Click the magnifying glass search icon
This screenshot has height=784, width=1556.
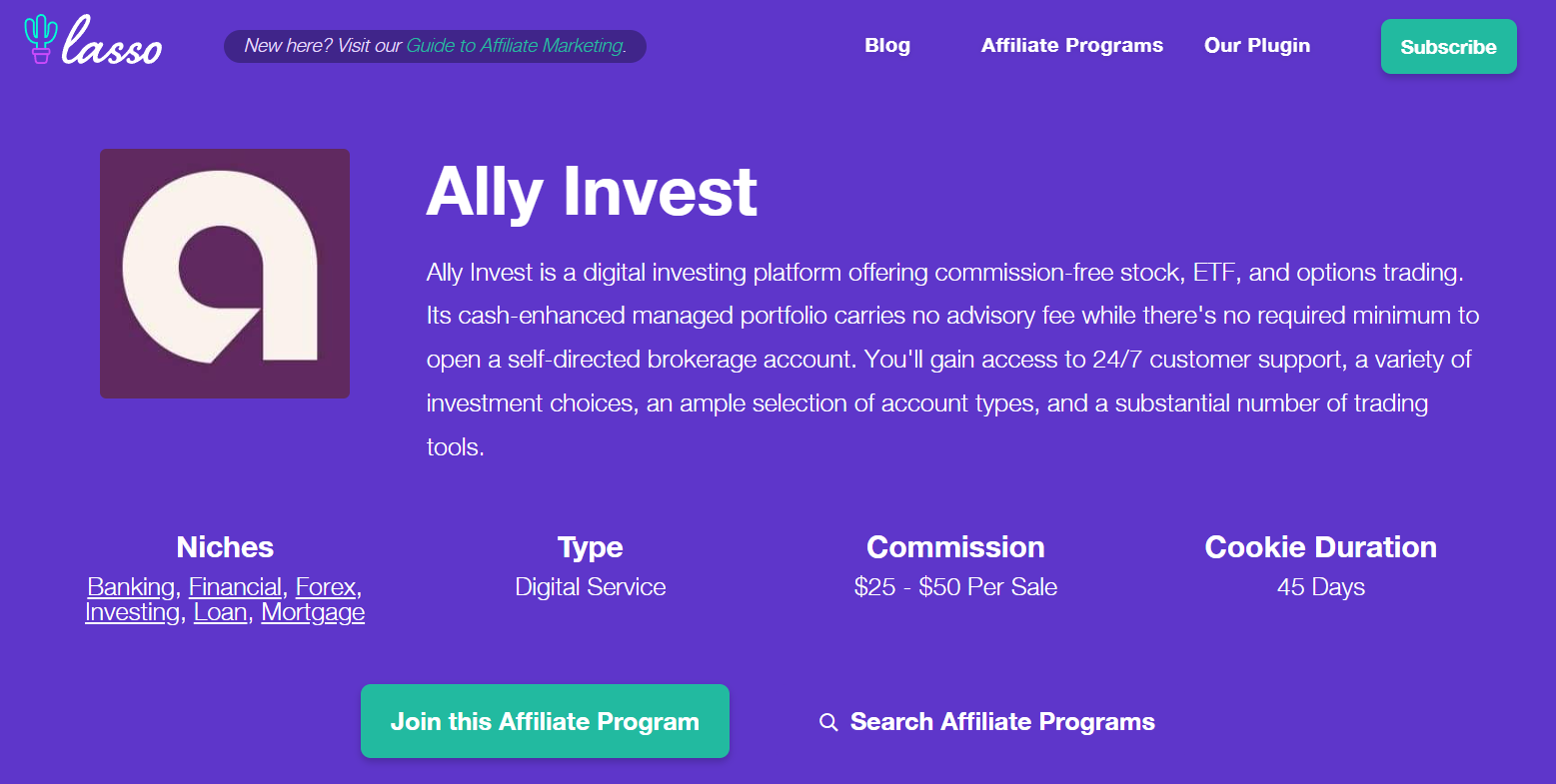(x=828, y=722)
